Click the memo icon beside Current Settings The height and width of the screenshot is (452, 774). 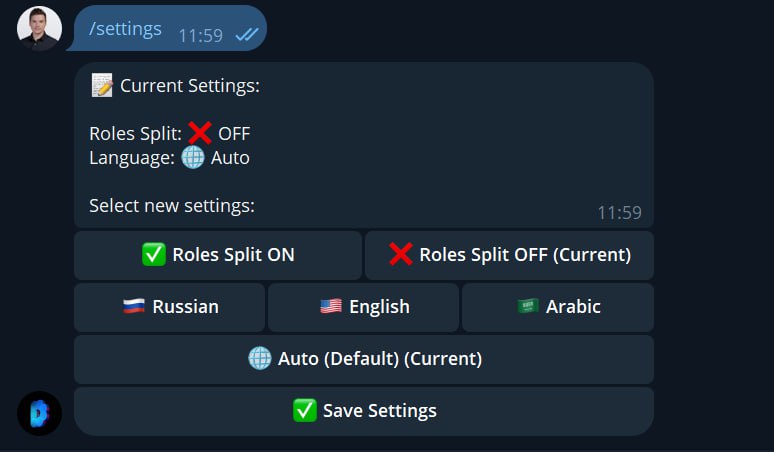click(x=102, y=85)
